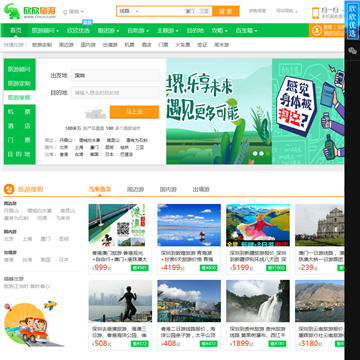360x360 pixels.
Task: Select 门票 tab in left search panel
Action: point(20,140)
